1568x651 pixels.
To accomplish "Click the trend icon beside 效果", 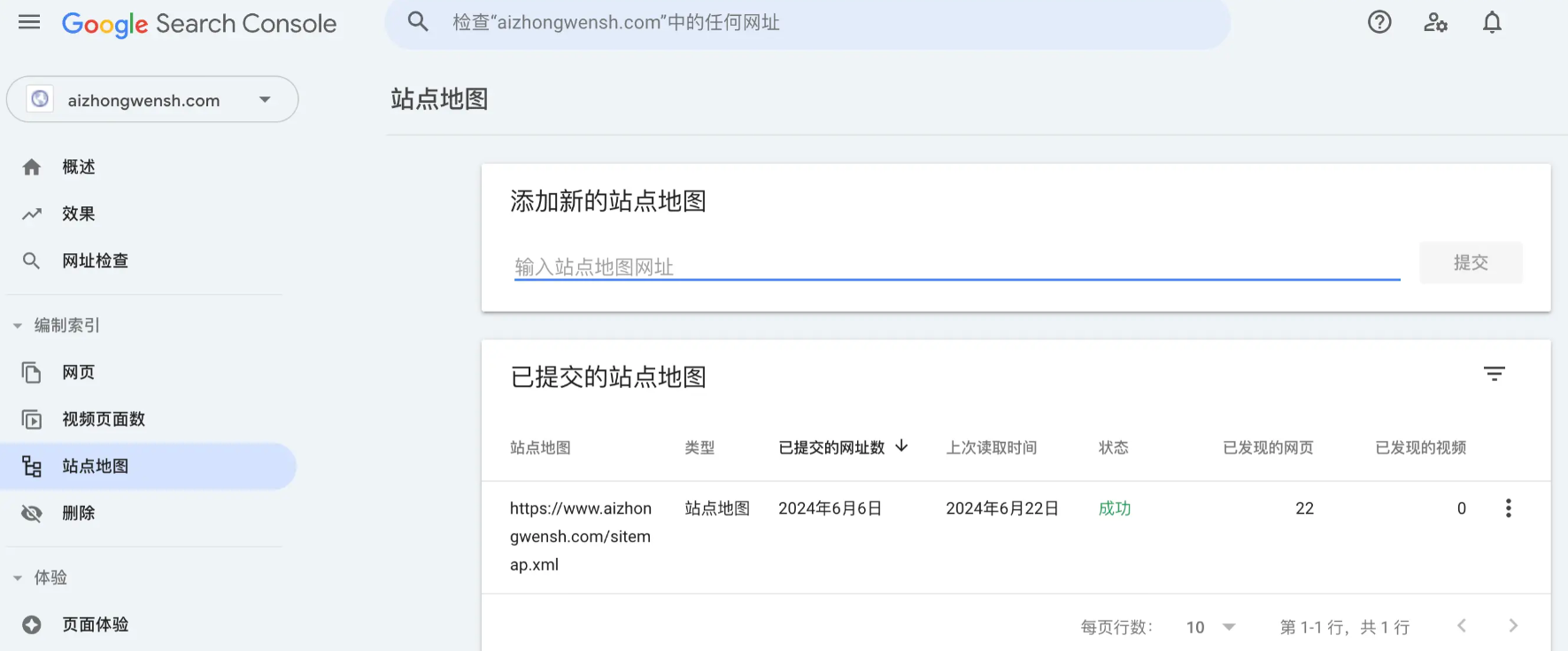I will 32,213.
